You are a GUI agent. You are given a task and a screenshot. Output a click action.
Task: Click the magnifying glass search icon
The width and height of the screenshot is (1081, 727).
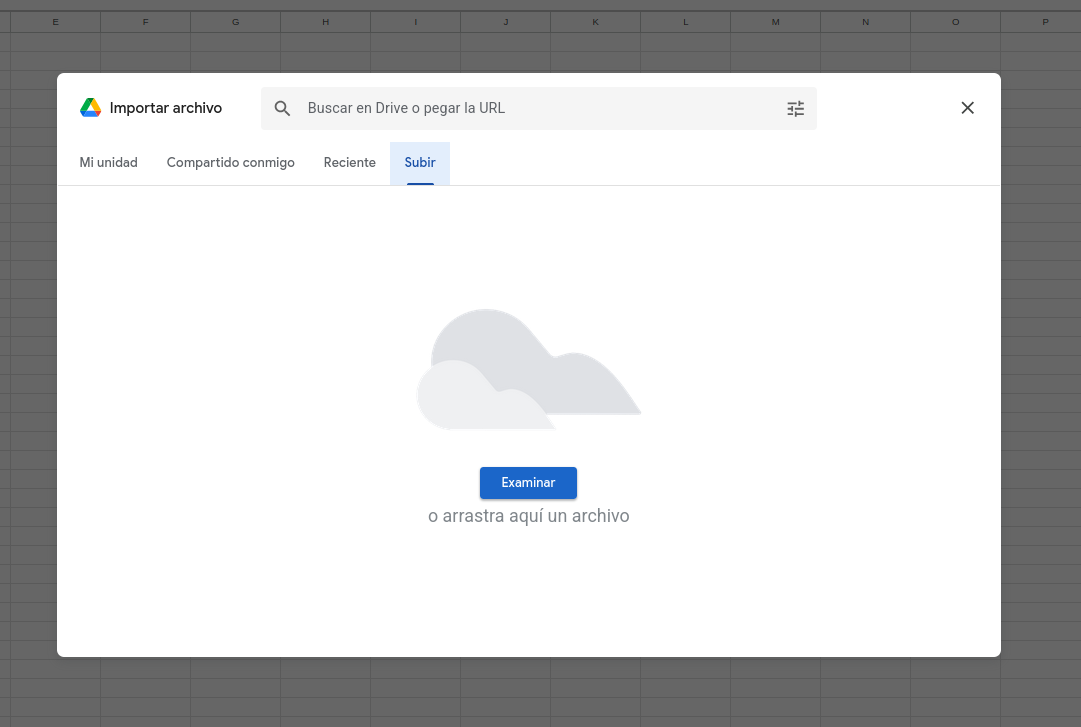283,108
